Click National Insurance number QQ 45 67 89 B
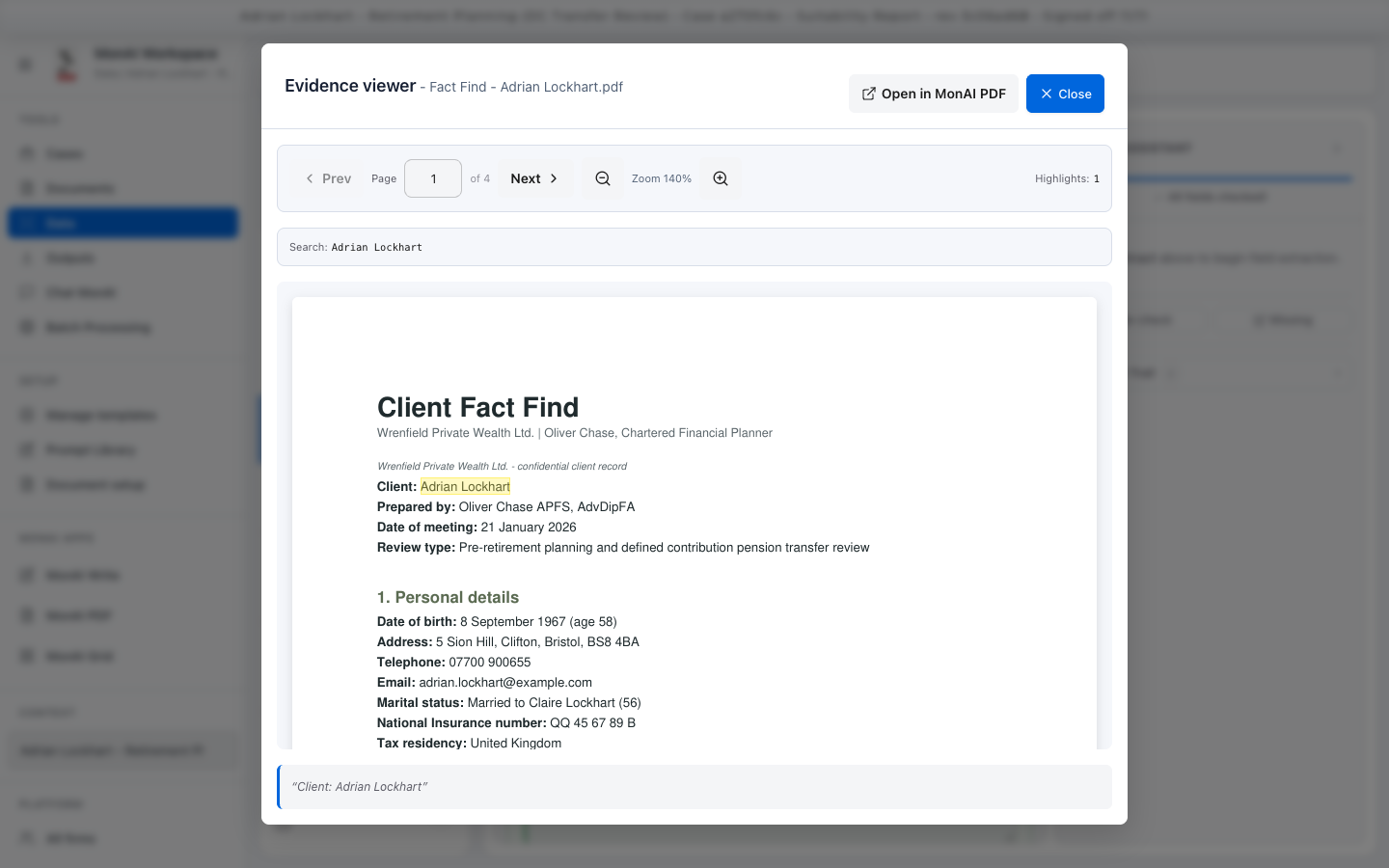The height and width of the screenshot is (868, 1389). click(x=506, y=722)
